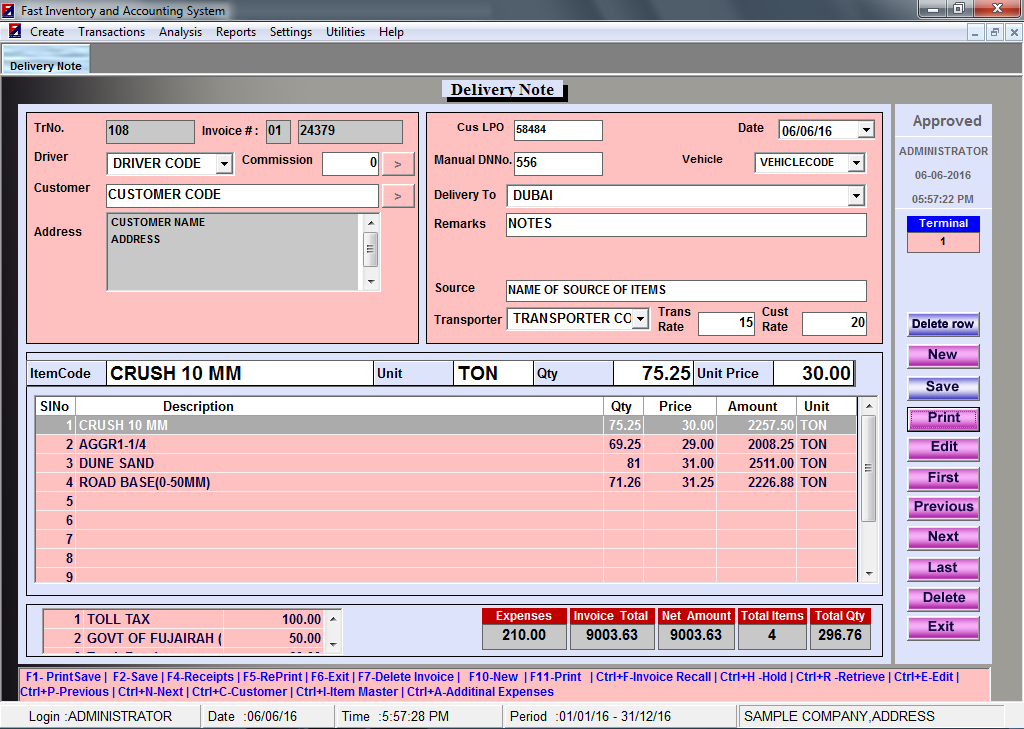Click the Save button
Screen dimensions: 1024x729
[x=942, y=387]
